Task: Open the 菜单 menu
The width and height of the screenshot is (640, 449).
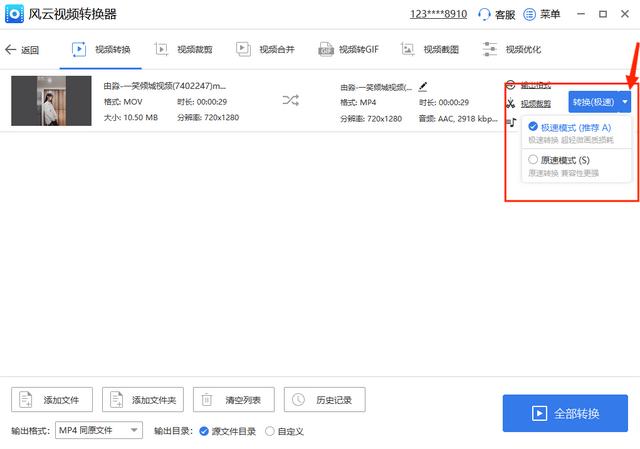Action: tap(542, 14)
